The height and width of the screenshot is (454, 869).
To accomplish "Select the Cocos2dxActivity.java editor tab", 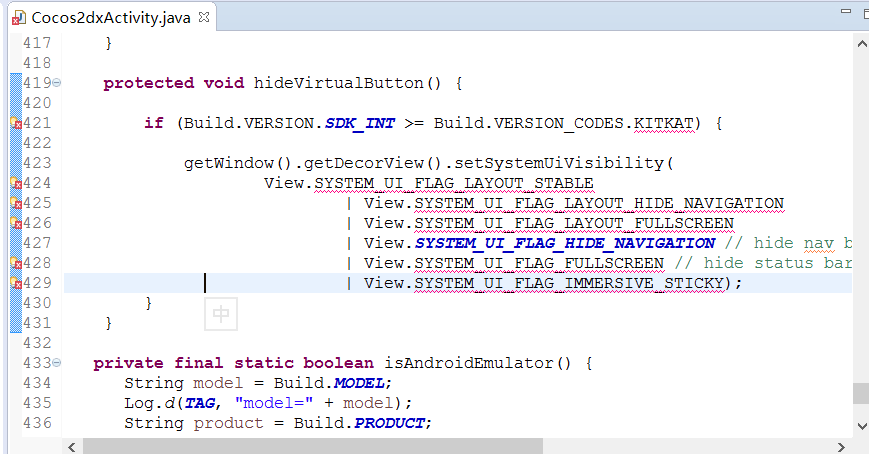I will pyautogui.click(x=111, y=18).
